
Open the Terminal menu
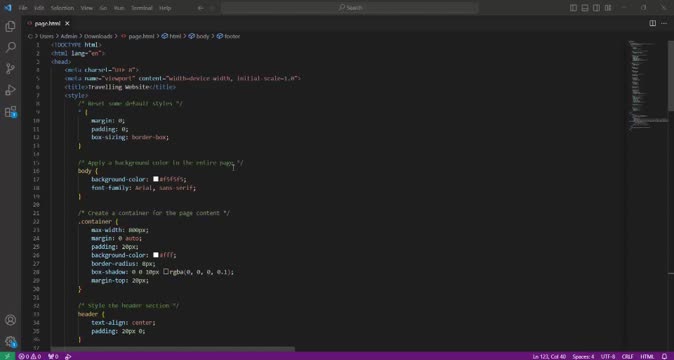[x=141, y=8]
